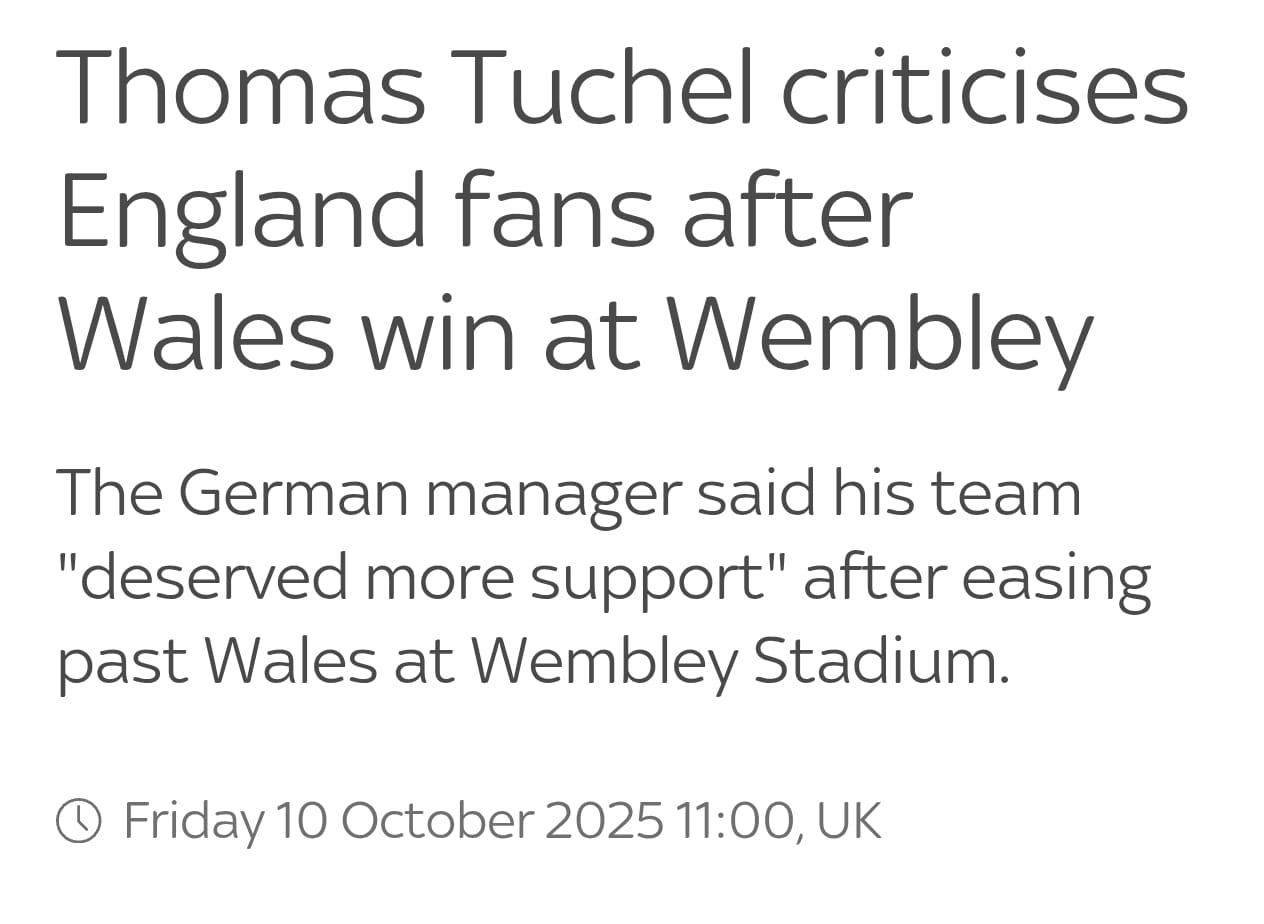The width and height of the screenshot is (1264, 924).
Task: Click the article summary paragraph
Action: click(603, 577)
